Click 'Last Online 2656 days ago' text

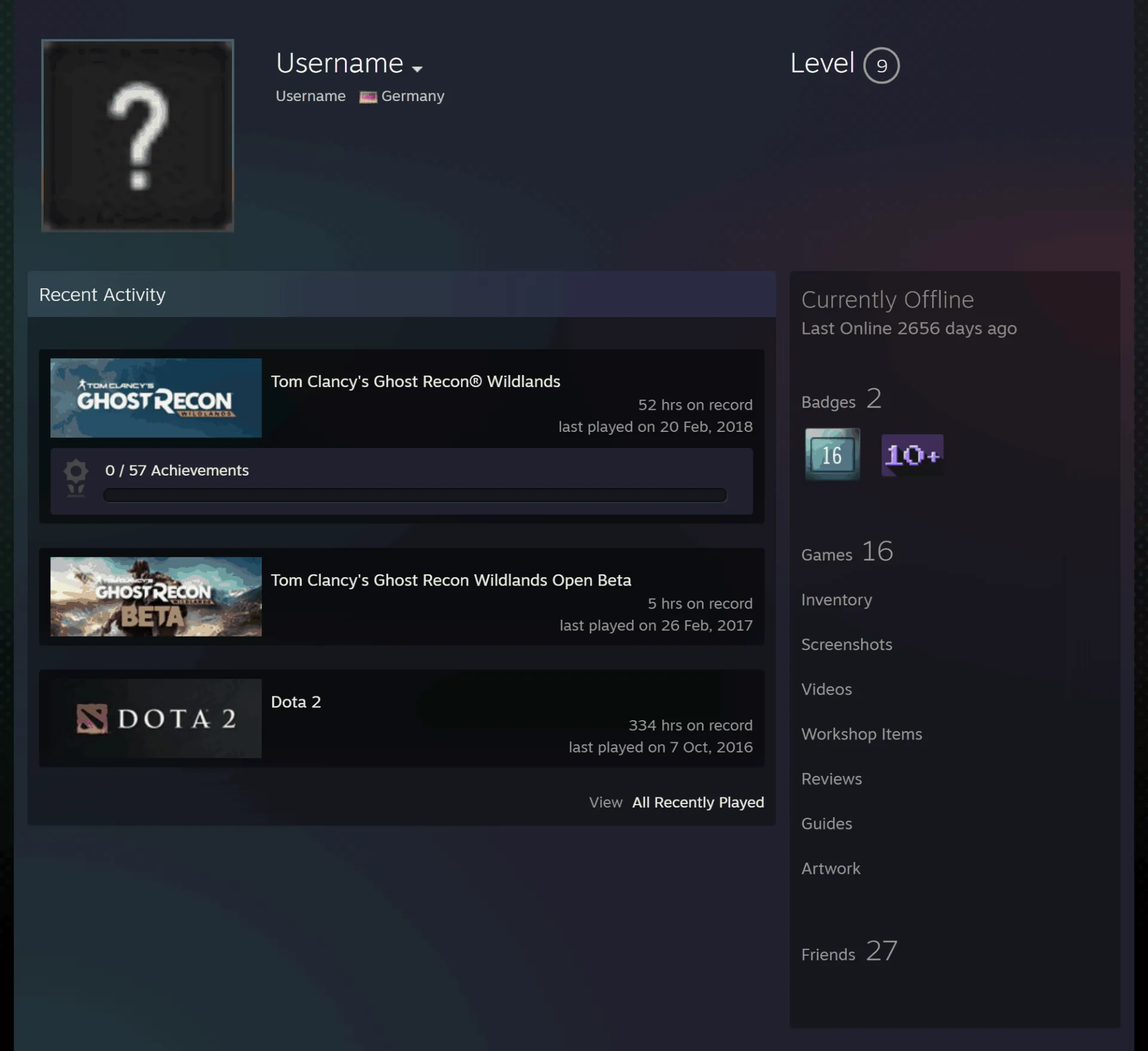click(909, 328)
